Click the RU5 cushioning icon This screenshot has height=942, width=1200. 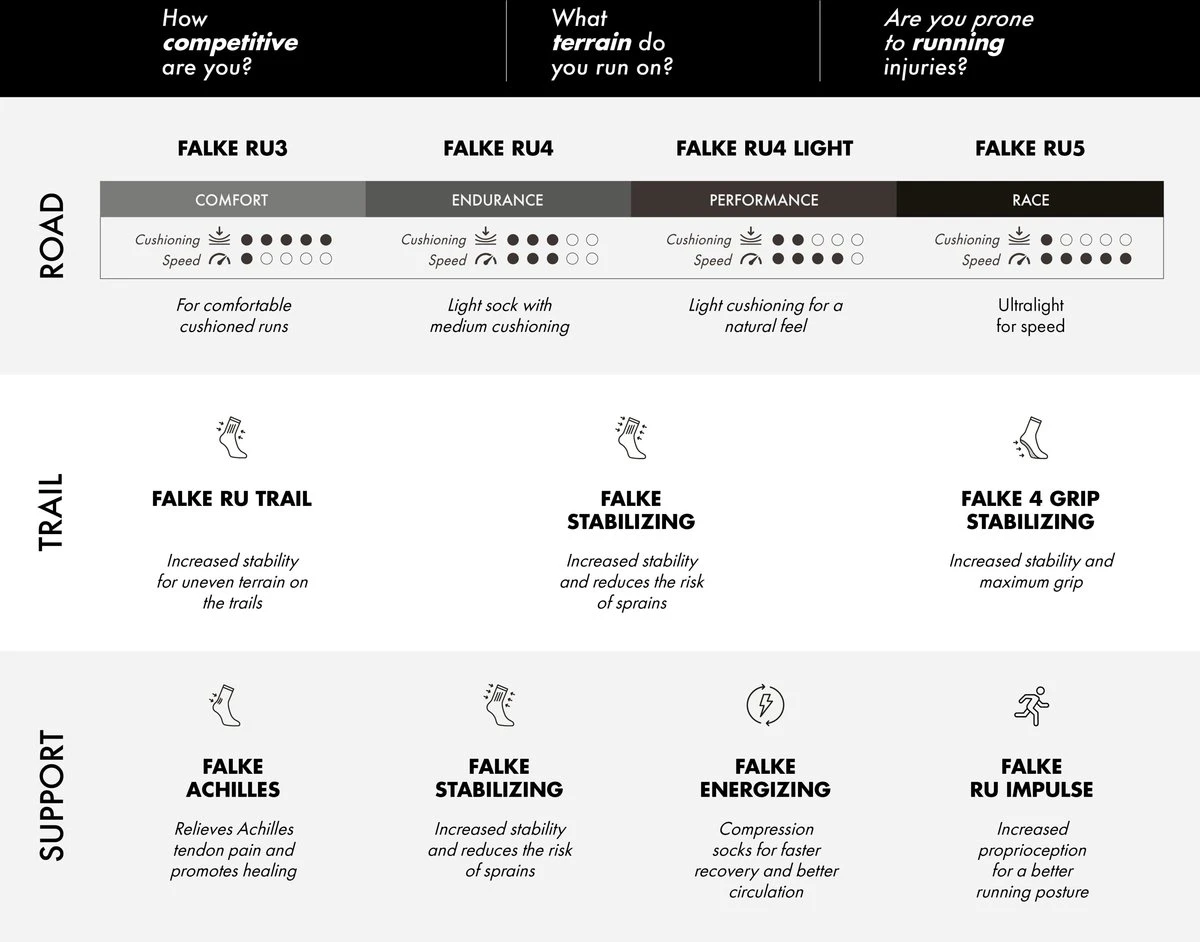pyautogui.click(x=1019, y=239)
